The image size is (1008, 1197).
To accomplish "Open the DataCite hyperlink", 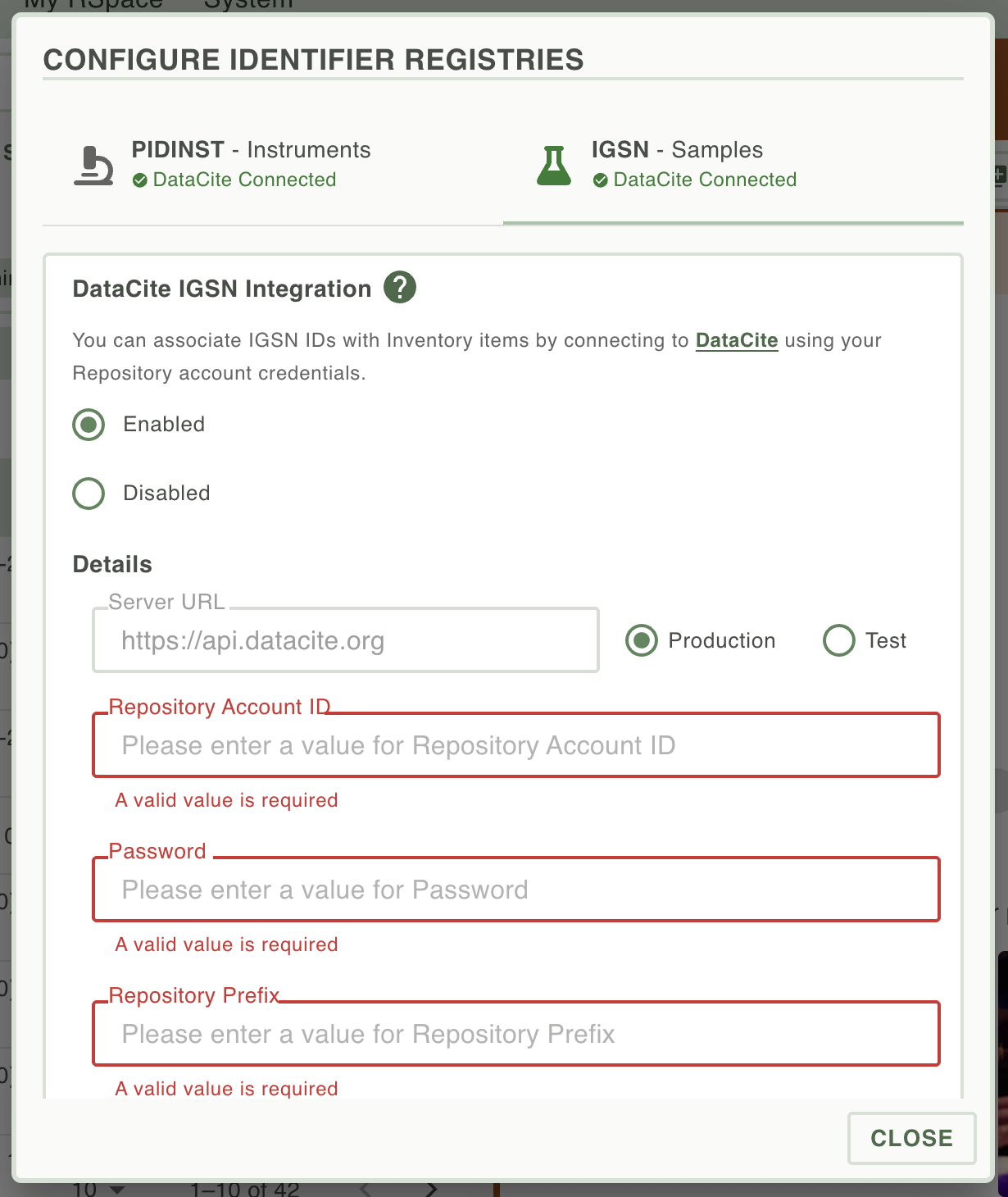I will pos(737,340).
